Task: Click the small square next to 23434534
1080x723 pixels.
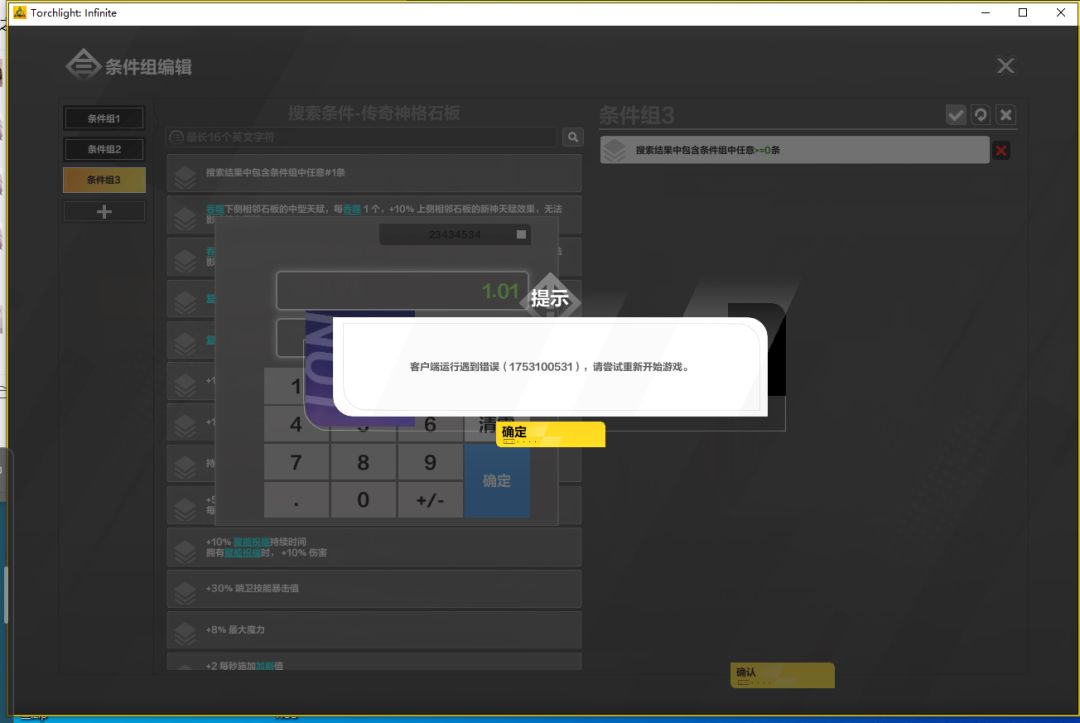Action: point(521,235)
